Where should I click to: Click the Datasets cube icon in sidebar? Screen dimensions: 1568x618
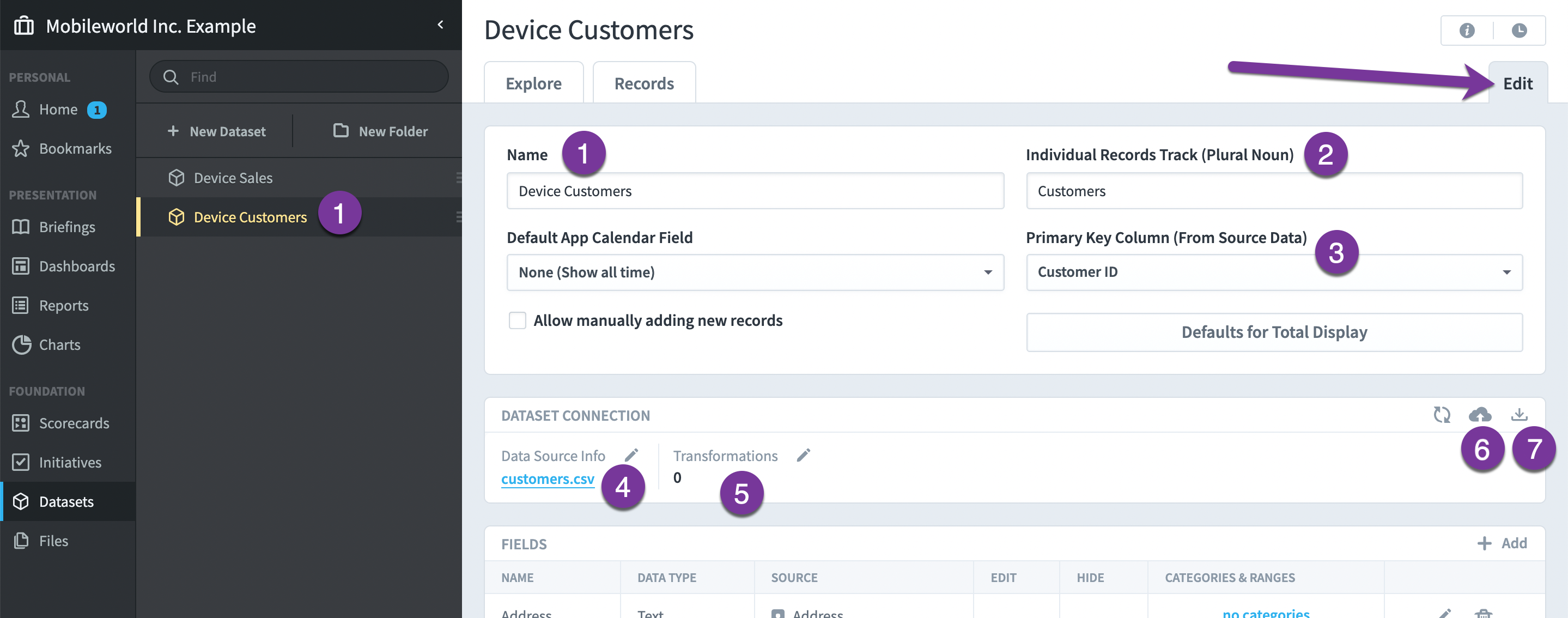tap(21, 502)
